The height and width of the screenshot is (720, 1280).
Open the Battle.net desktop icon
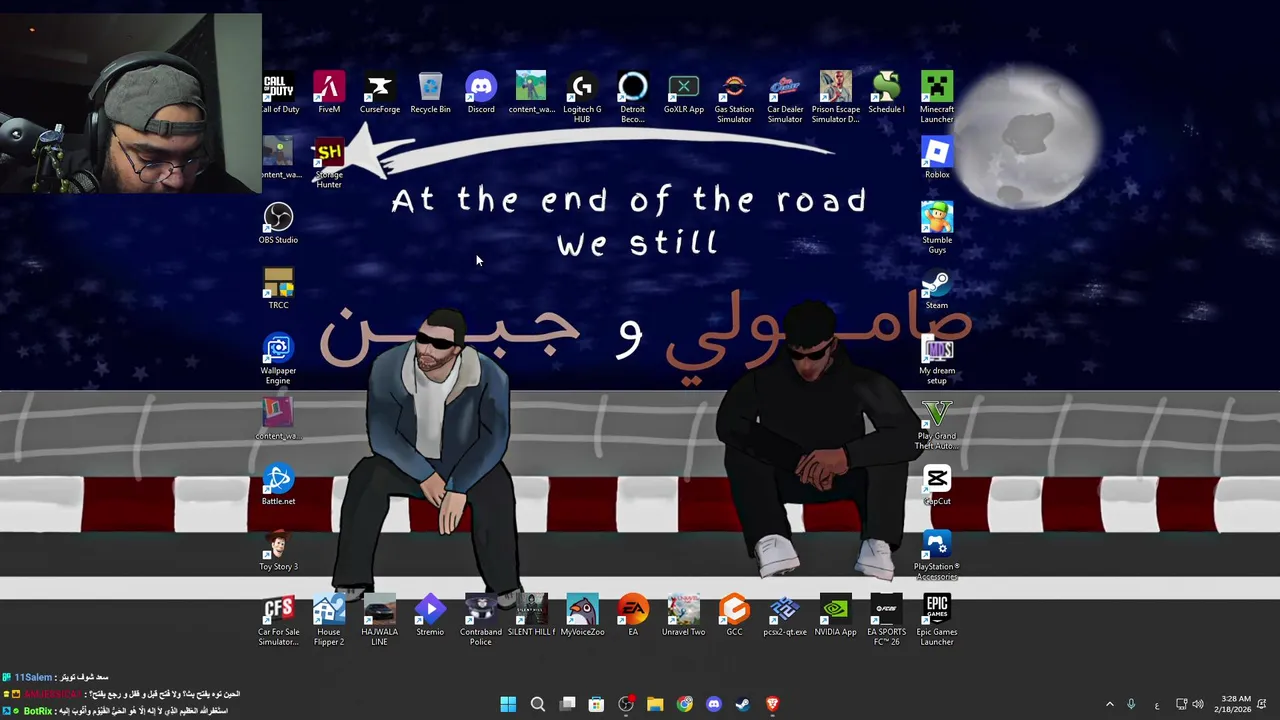point(278,484)
